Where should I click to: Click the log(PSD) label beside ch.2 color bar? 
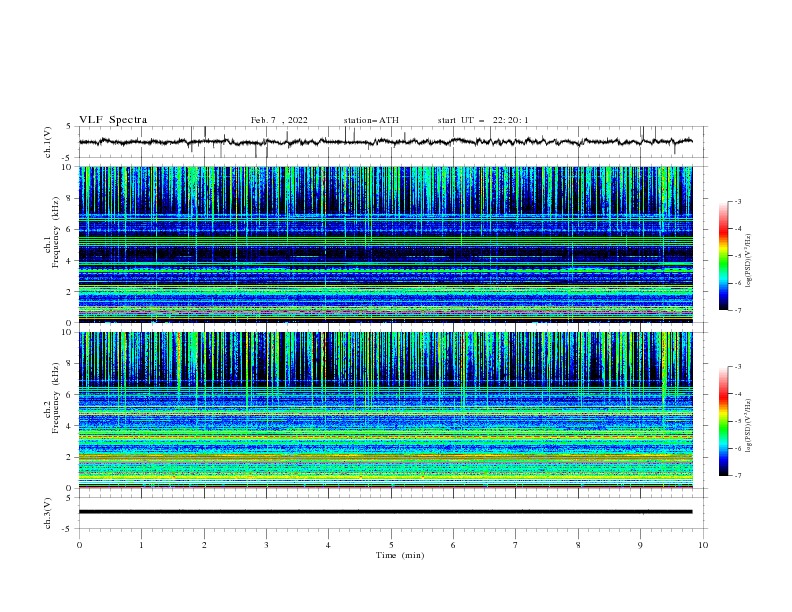click(748, 426)
